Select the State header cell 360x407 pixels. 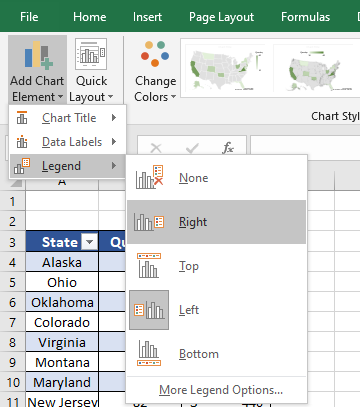62,242
